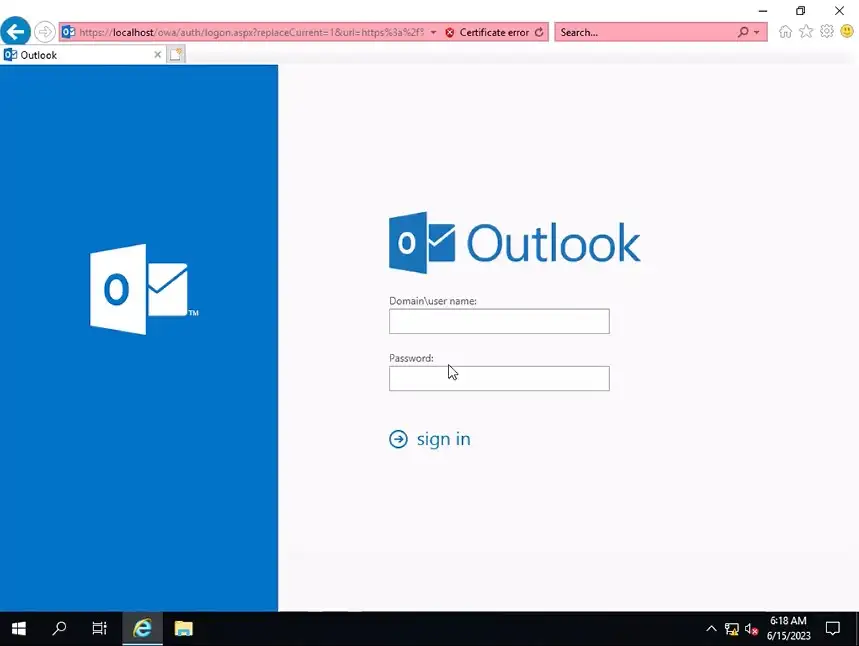Open the browser Home page icon
The image size is (859, 646).
tap(785, 32)
